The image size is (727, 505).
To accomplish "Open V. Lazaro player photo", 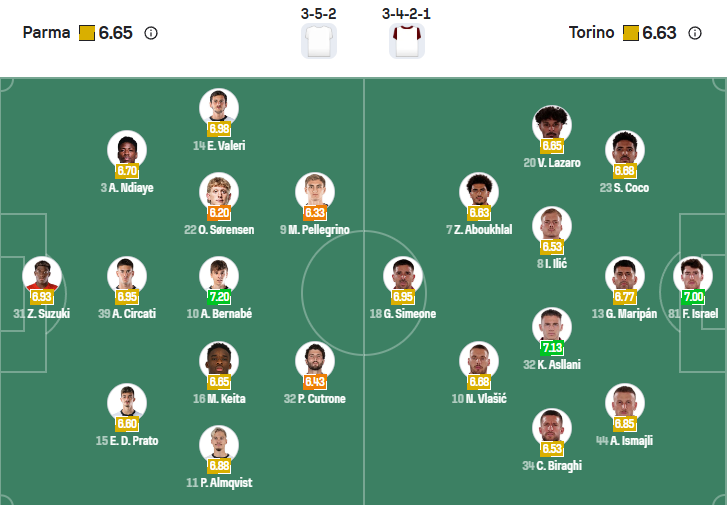I will click(x=552, y=123).
